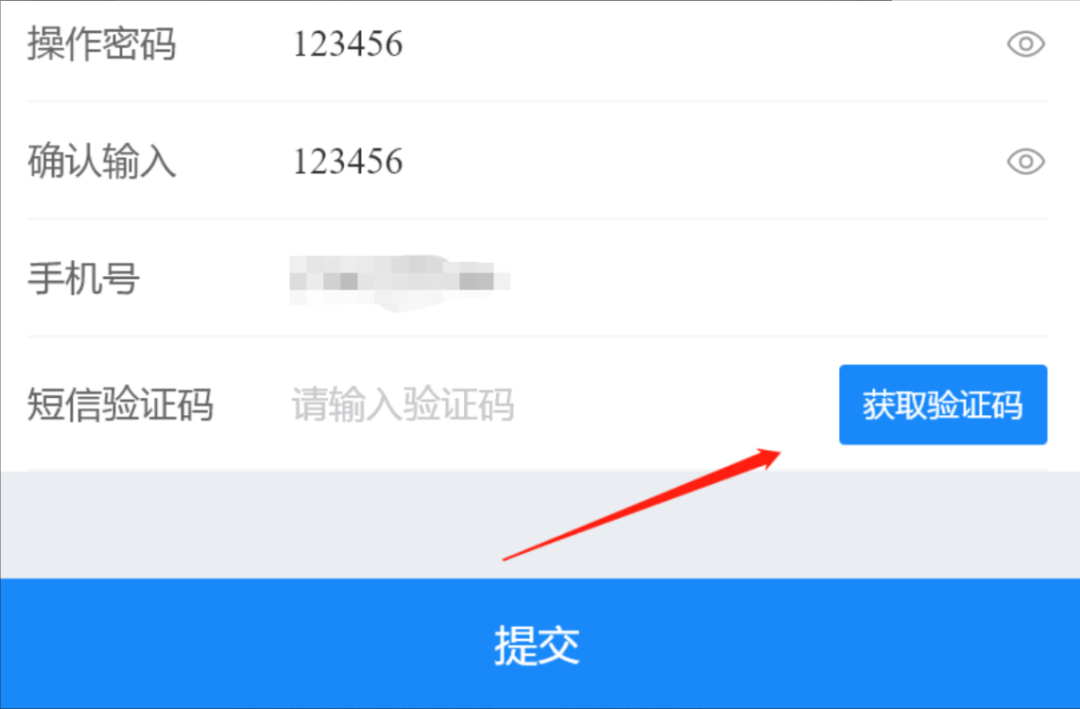Click gray blank area left of arrow
Screen dimensions: 1080x709
pos(241,524)
